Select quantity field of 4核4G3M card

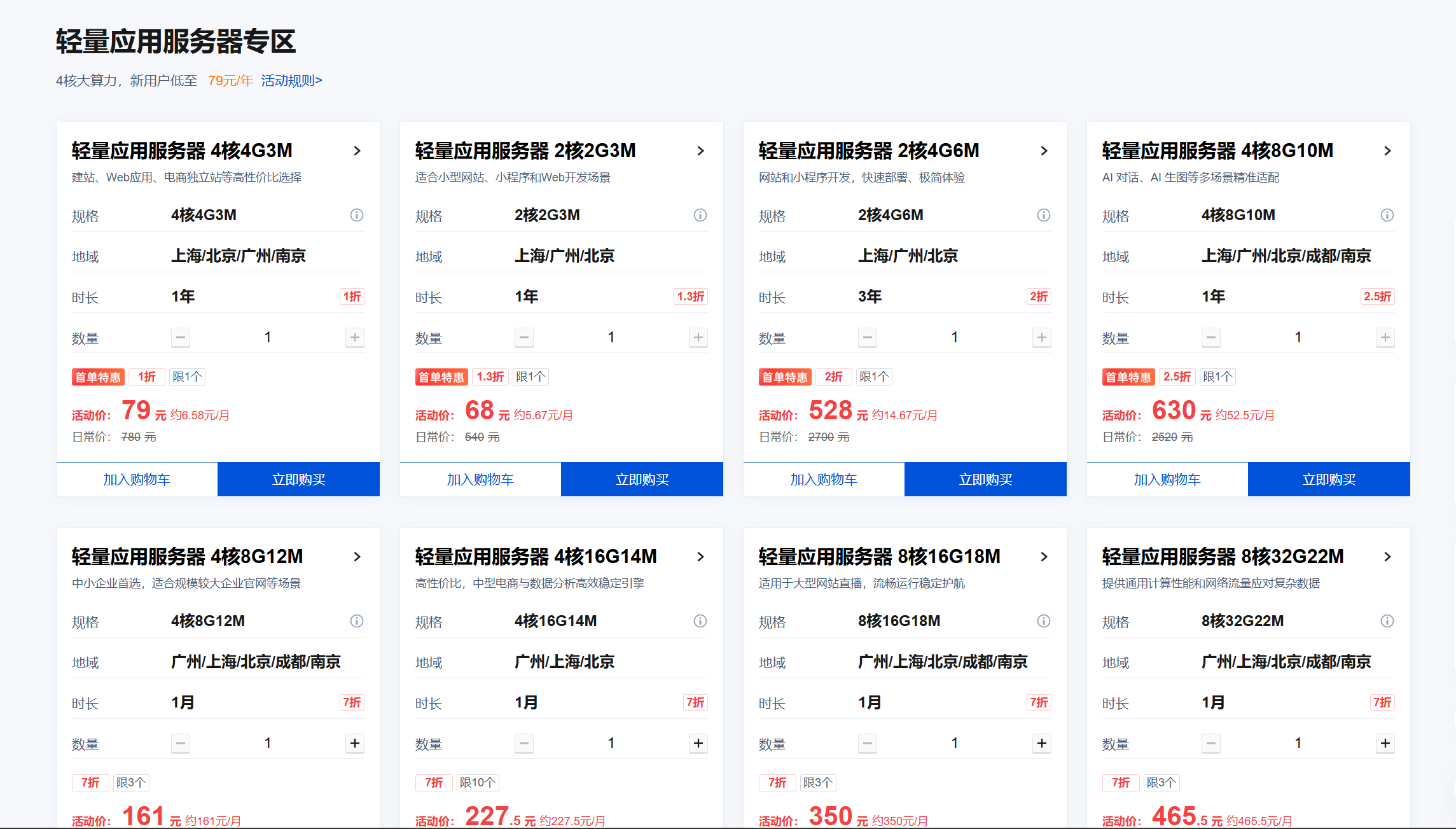pyautogui.click(x=268, y=337)
